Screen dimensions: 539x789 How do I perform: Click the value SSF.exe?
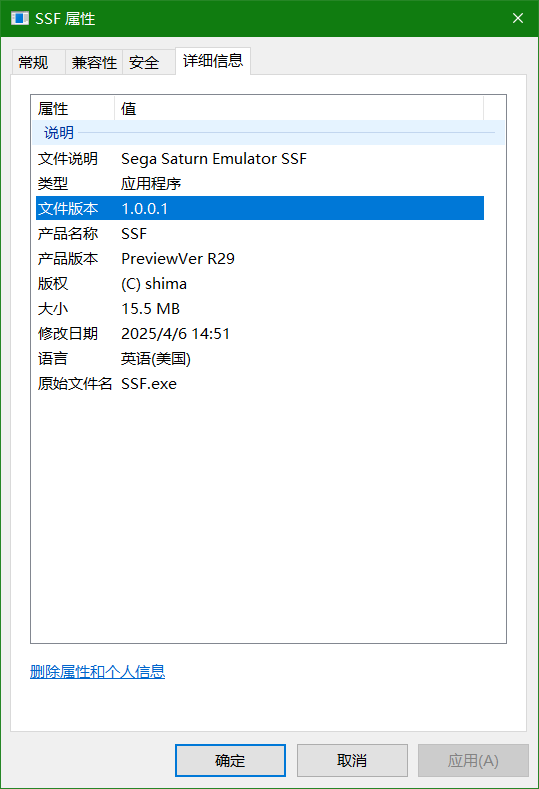click(x=149, y=384)
